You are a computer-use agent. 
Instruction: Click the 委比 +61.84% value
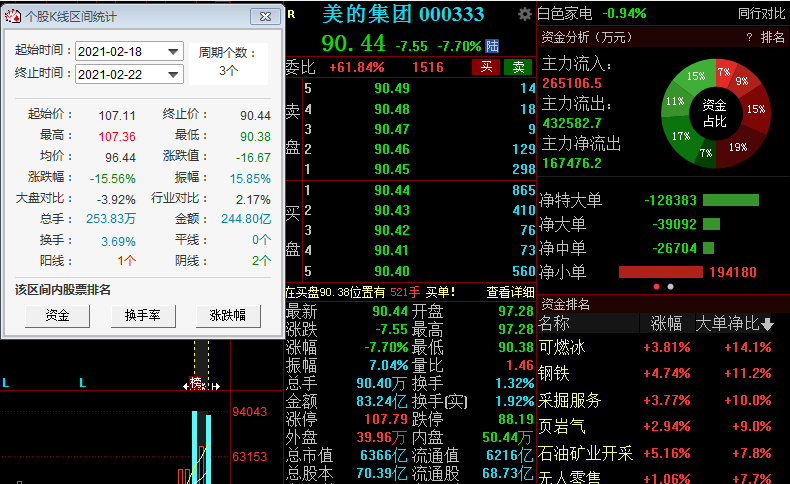357,67
